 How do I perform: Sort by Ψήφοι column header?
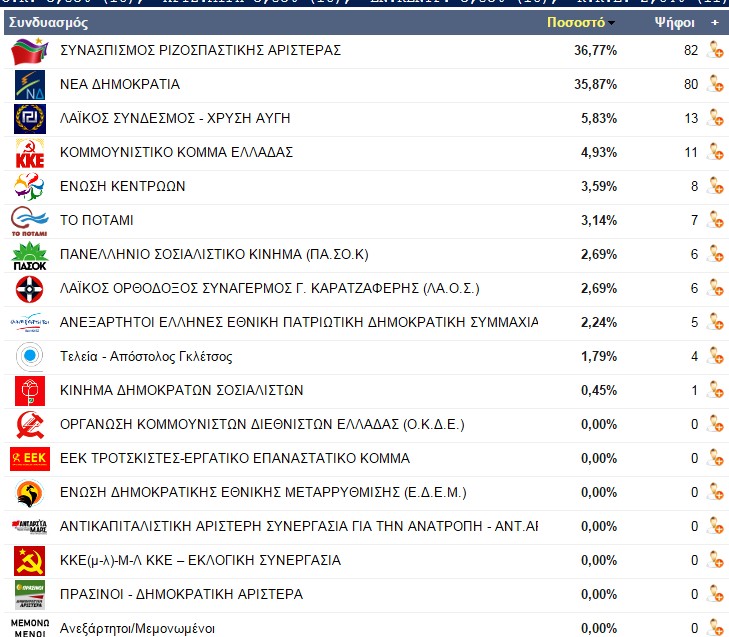(x=674, y=22)
